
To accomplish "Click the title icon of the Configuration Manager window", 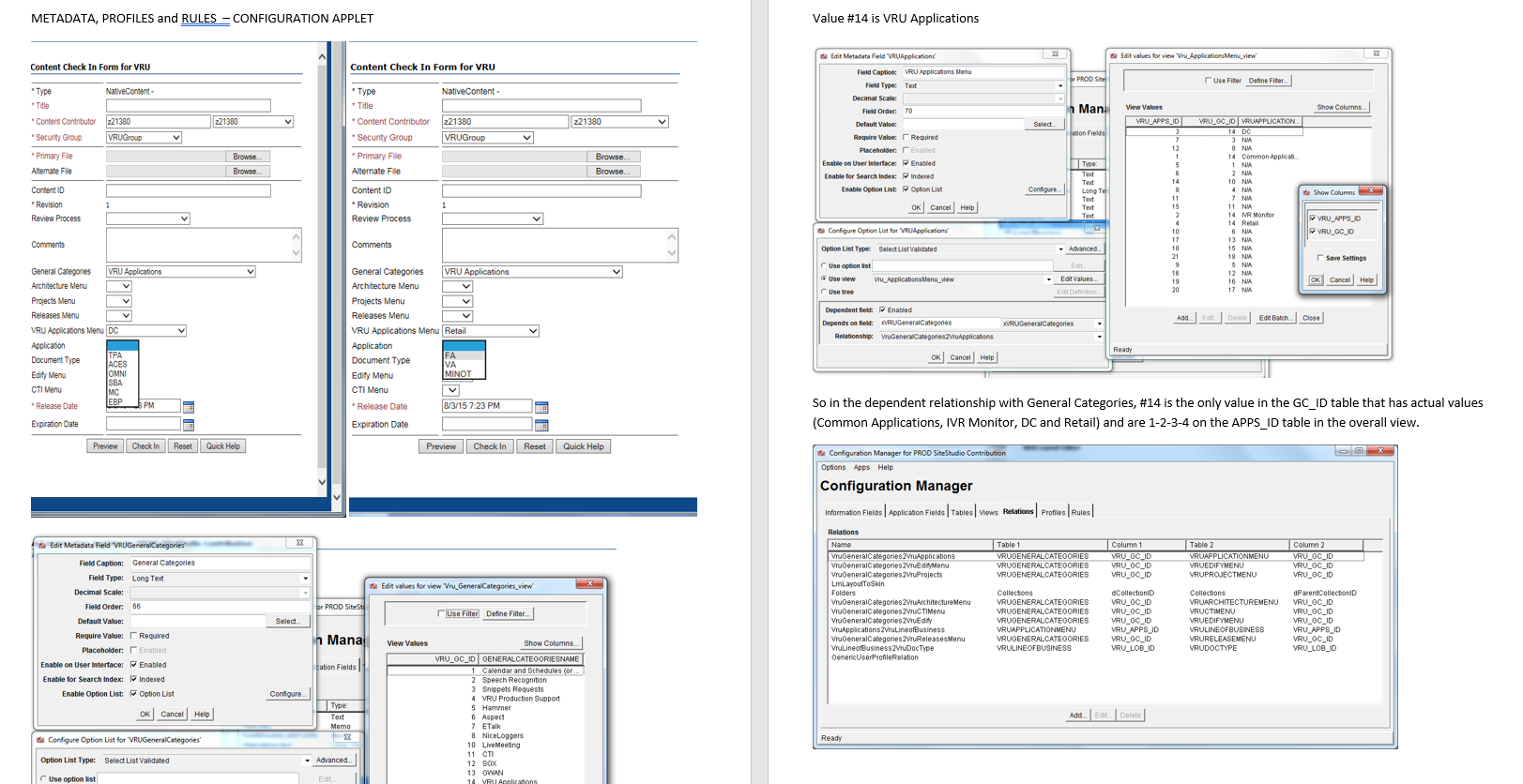I will pos(822,453).
